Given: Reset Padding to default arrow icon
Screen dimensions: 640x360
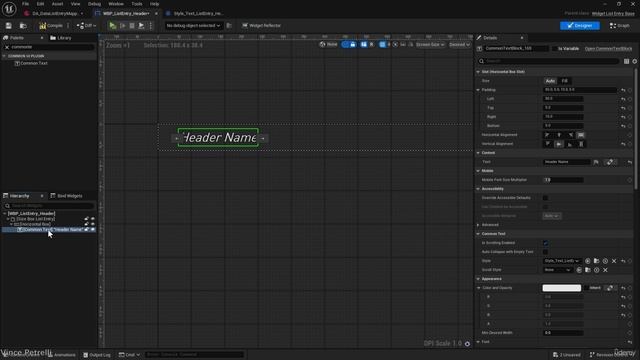Looking at the screenshot, I should (623, 90).
